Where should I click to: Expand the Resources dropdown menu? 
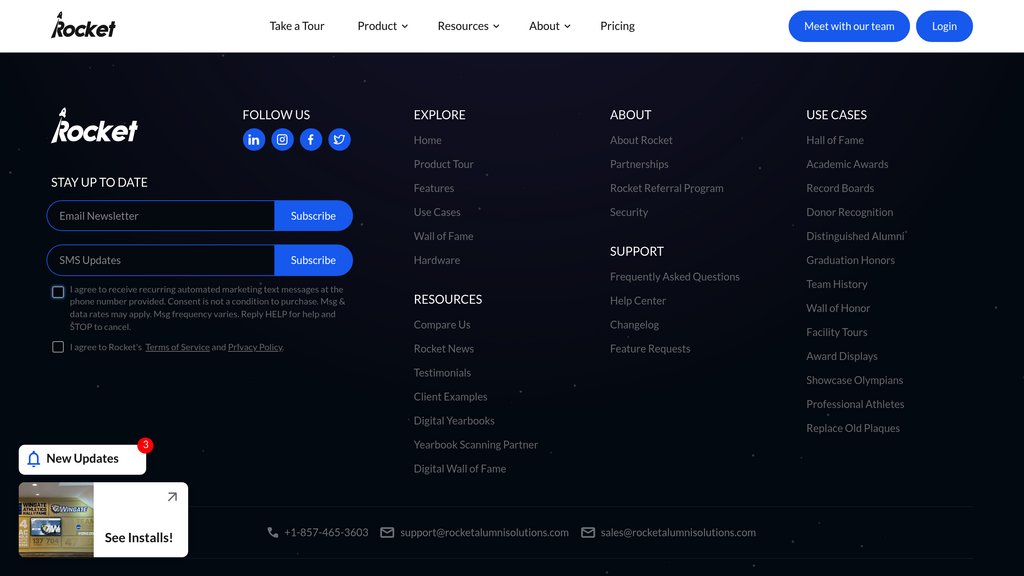click(x=468, y=26)
